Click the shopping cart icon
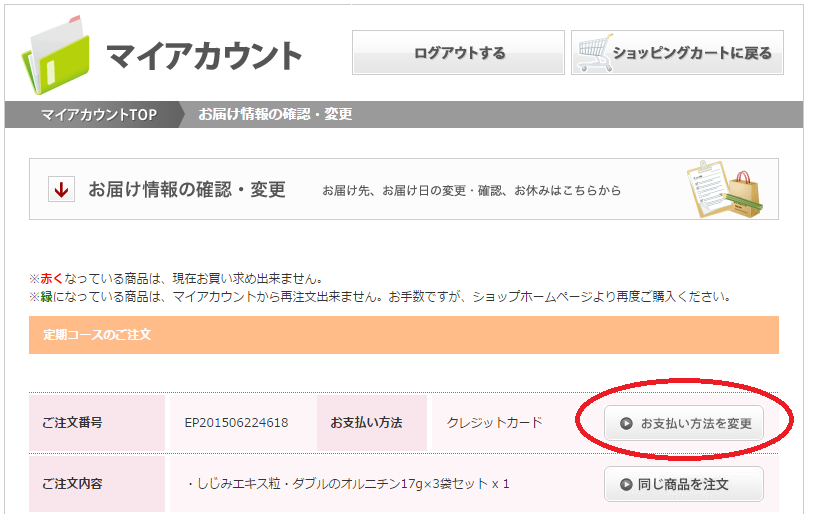This screenshot has height=514, width=815. pos(595,52)
